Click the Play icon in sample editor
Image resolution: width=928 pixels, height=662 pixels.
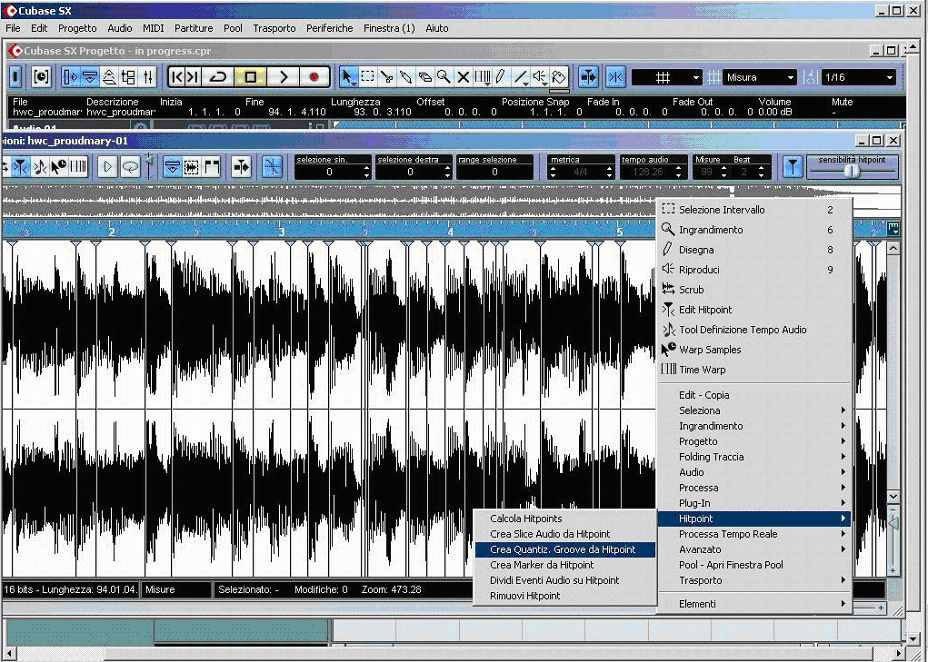[108, 167]
